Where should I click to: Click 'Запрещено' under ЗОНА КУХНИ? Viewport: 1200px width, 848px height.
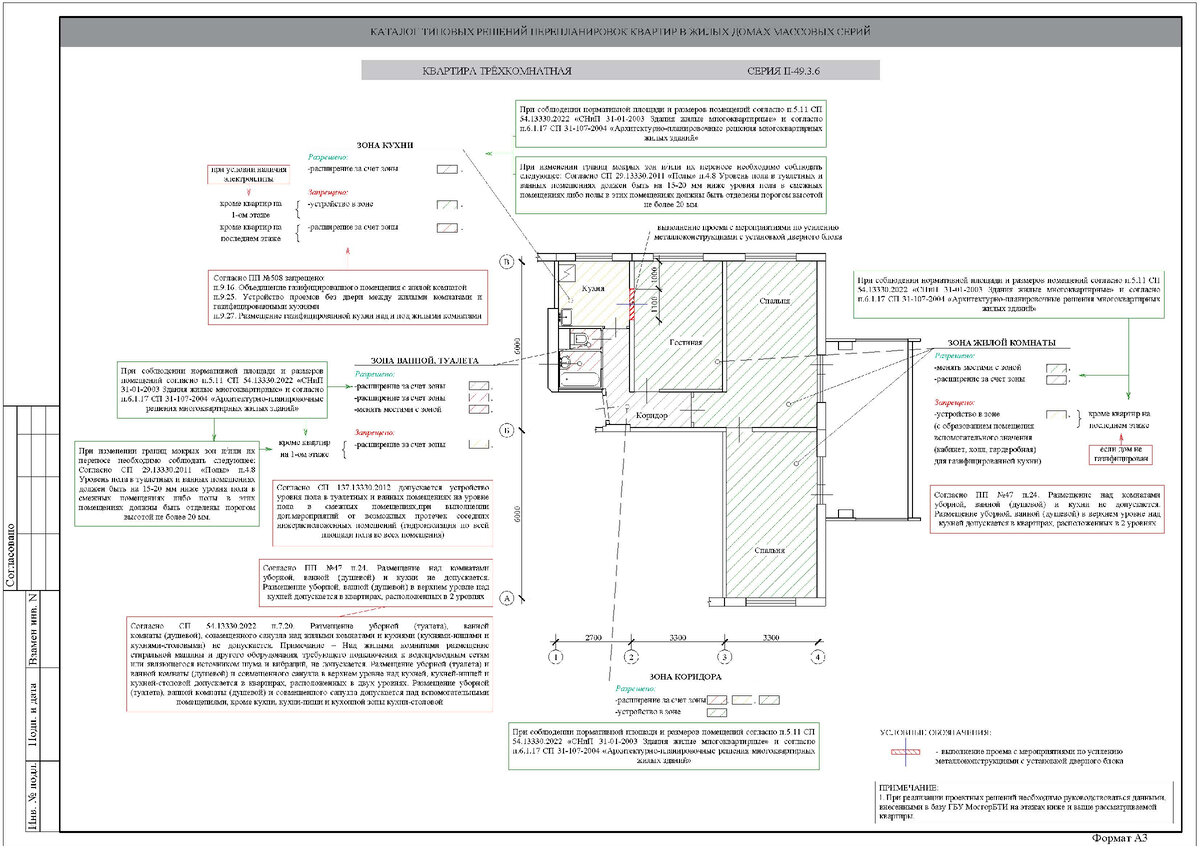pos(327,191)
